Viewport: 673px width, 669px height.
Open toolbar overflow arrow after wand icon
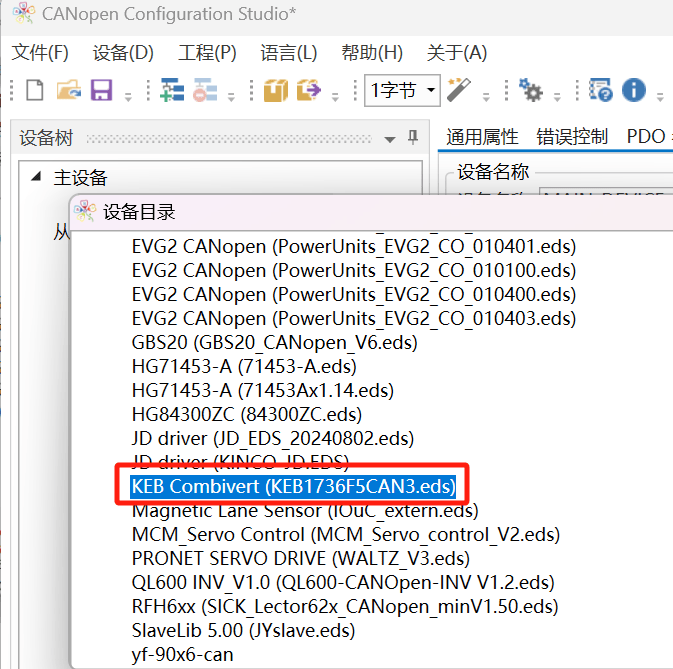tap(486, 97)
